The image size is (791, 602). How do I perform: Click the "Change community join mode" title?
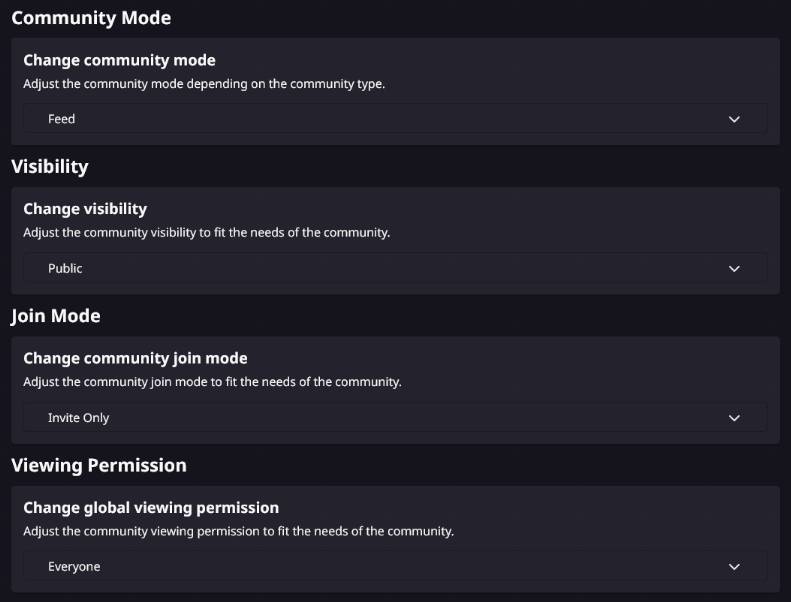click(x=135, y=358)
